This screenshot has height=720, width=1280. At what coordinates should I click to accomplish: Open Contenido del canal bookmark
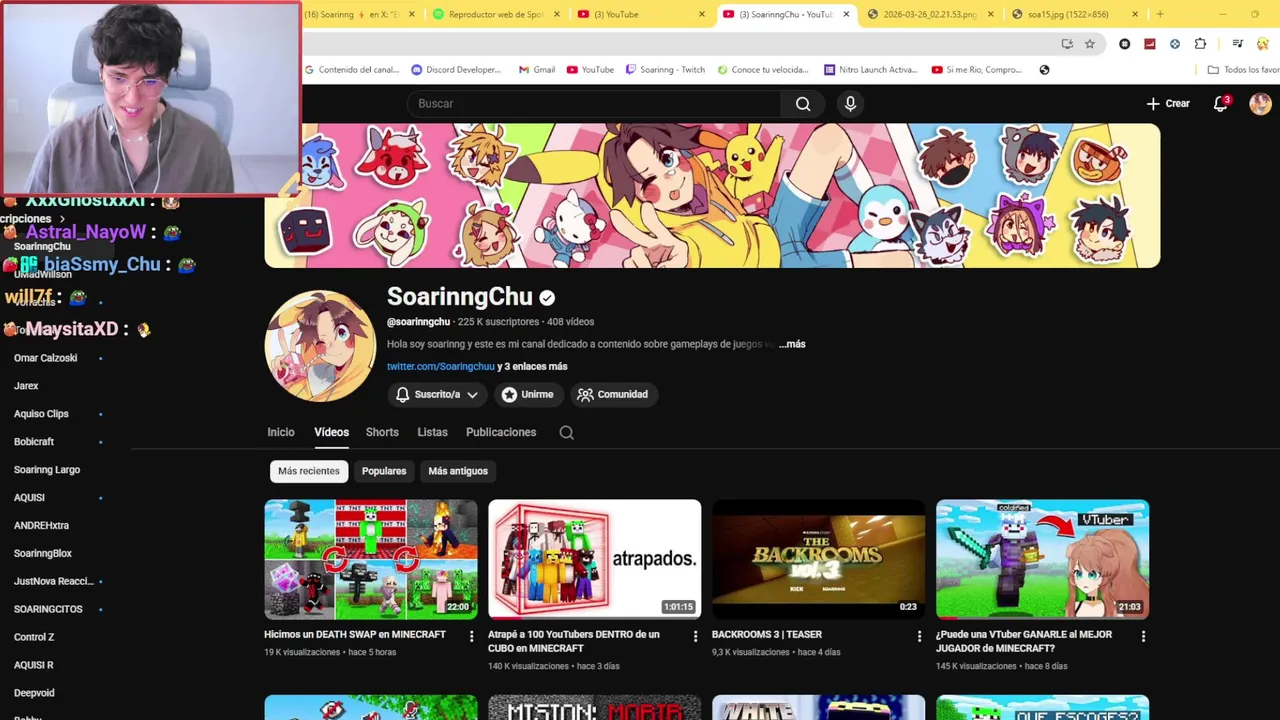point(352,70)
